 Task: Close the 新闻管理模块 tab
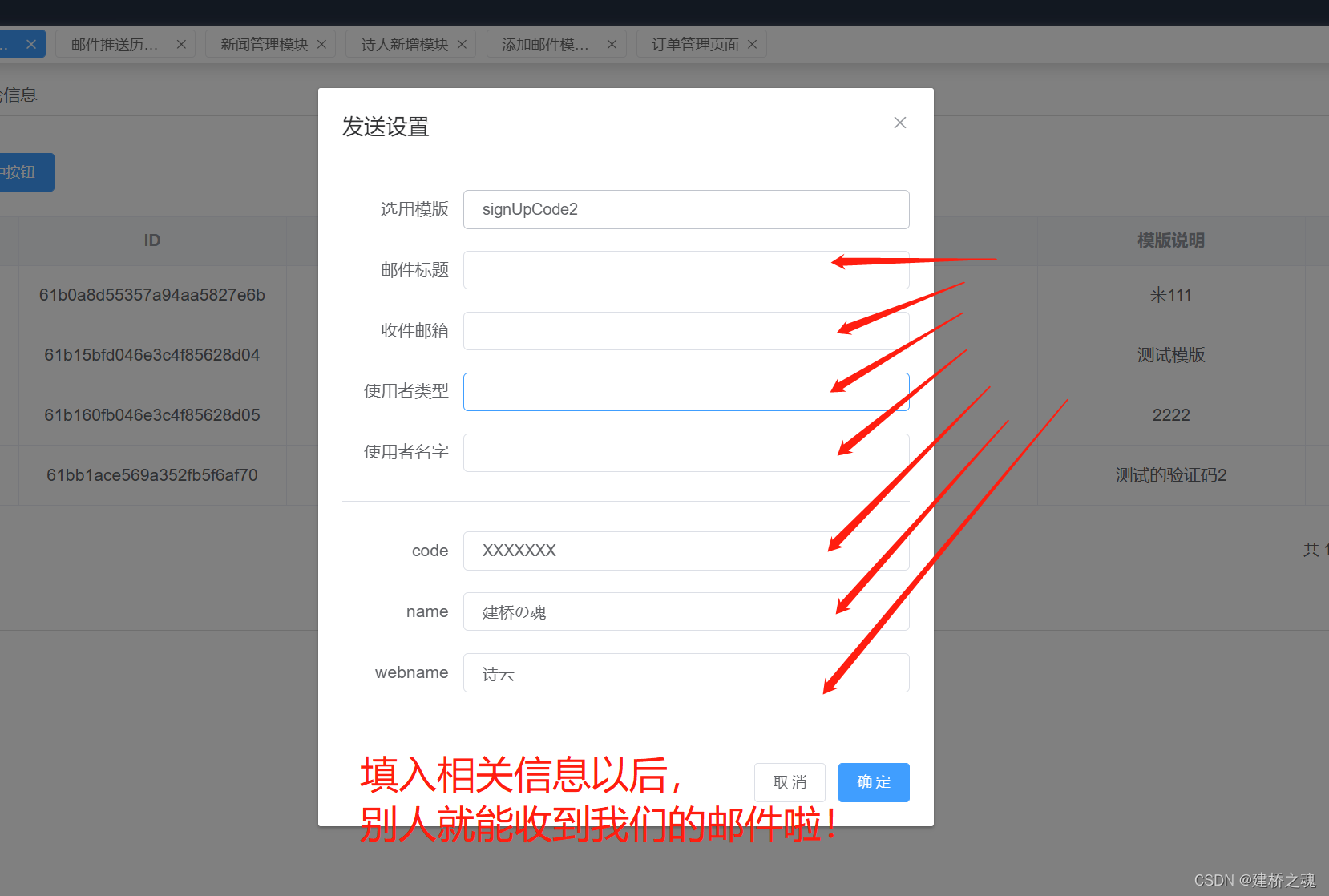pos(321,45)
